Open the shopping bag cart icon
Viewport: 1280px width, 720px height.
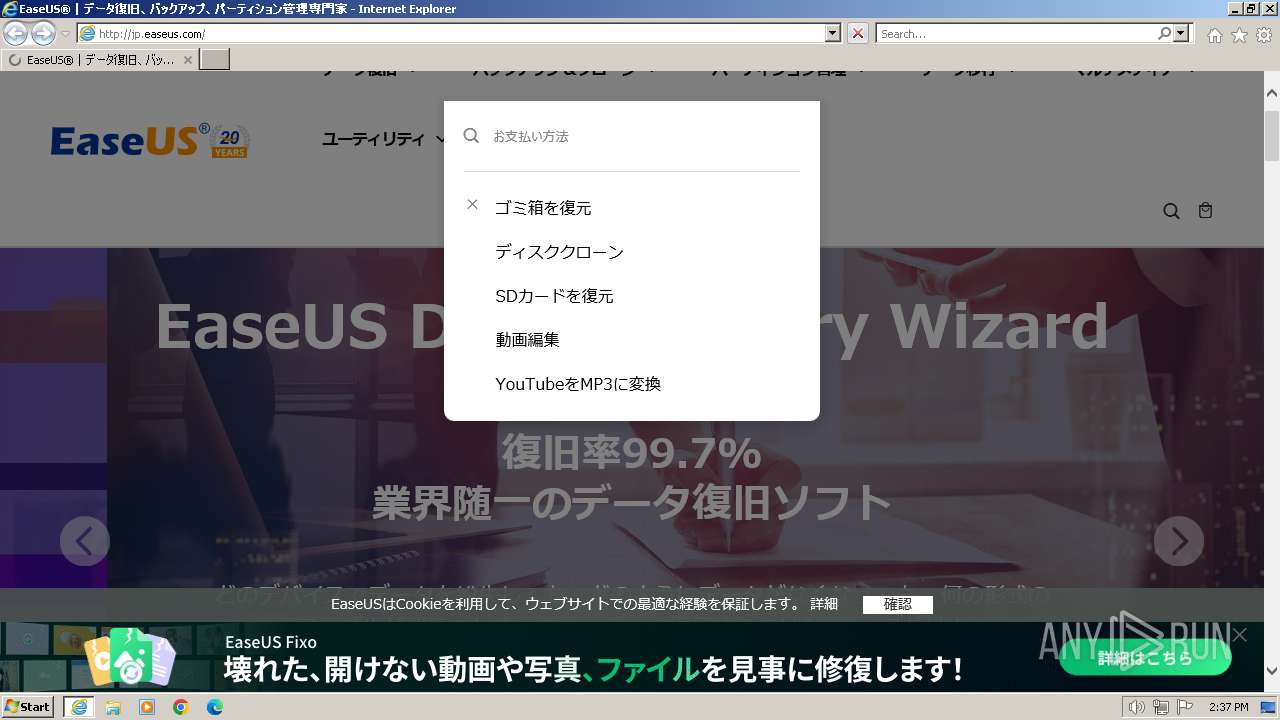point(1205,211)
